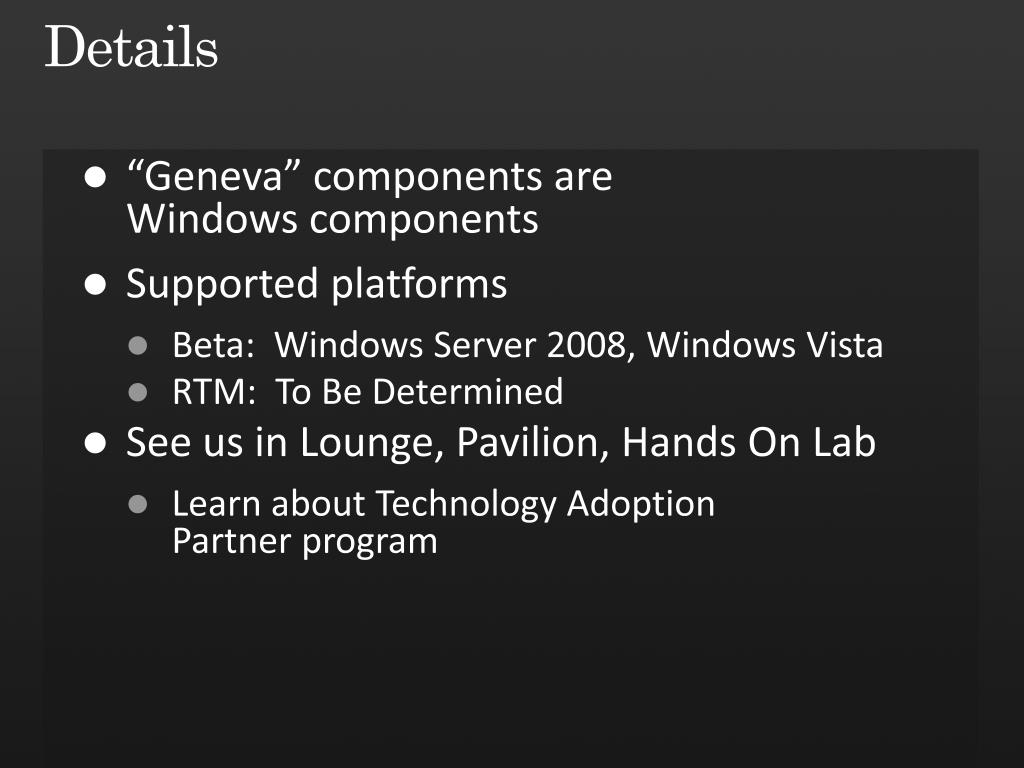
Task: Click the "Details" slide title
Action: tap(131, 47)
